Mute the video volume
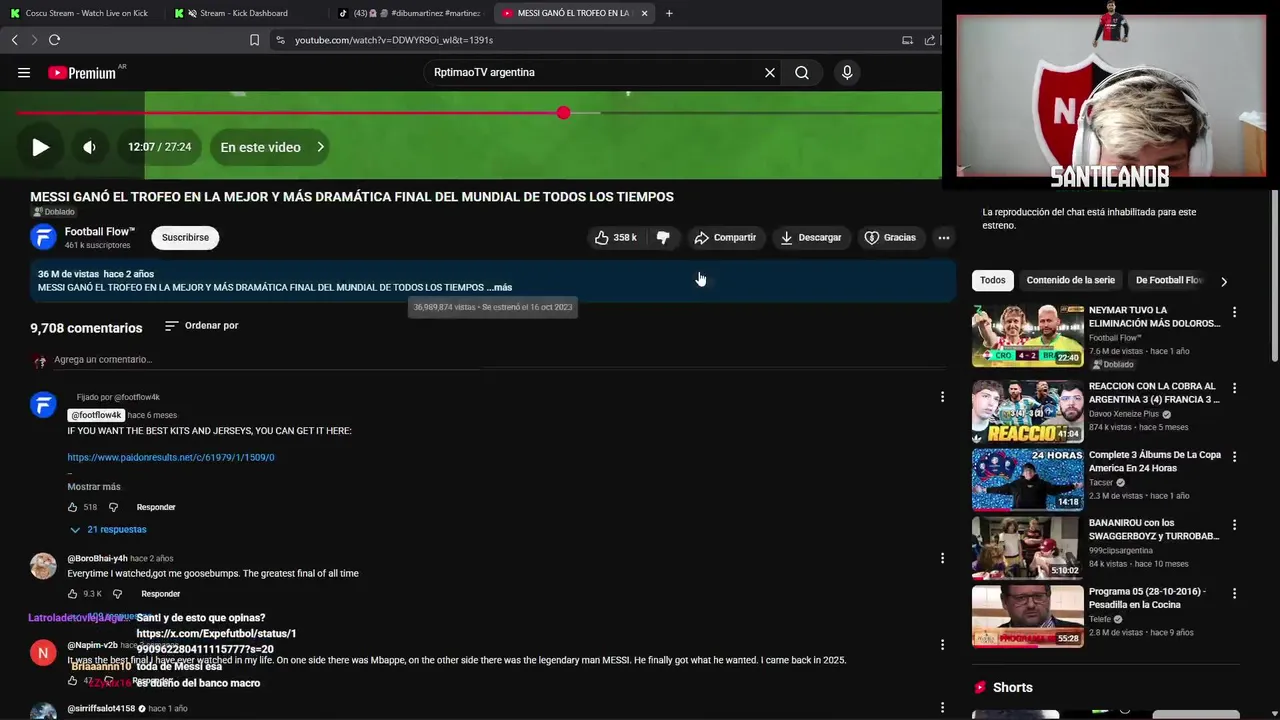This screenshot has height=720, width=1280. (89, 147)
